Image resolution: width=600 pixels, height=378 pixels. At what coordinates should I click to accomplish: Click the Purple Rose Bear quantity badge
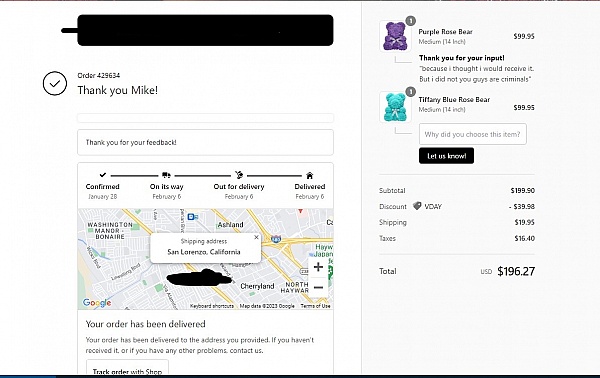[x=411, y=21]
